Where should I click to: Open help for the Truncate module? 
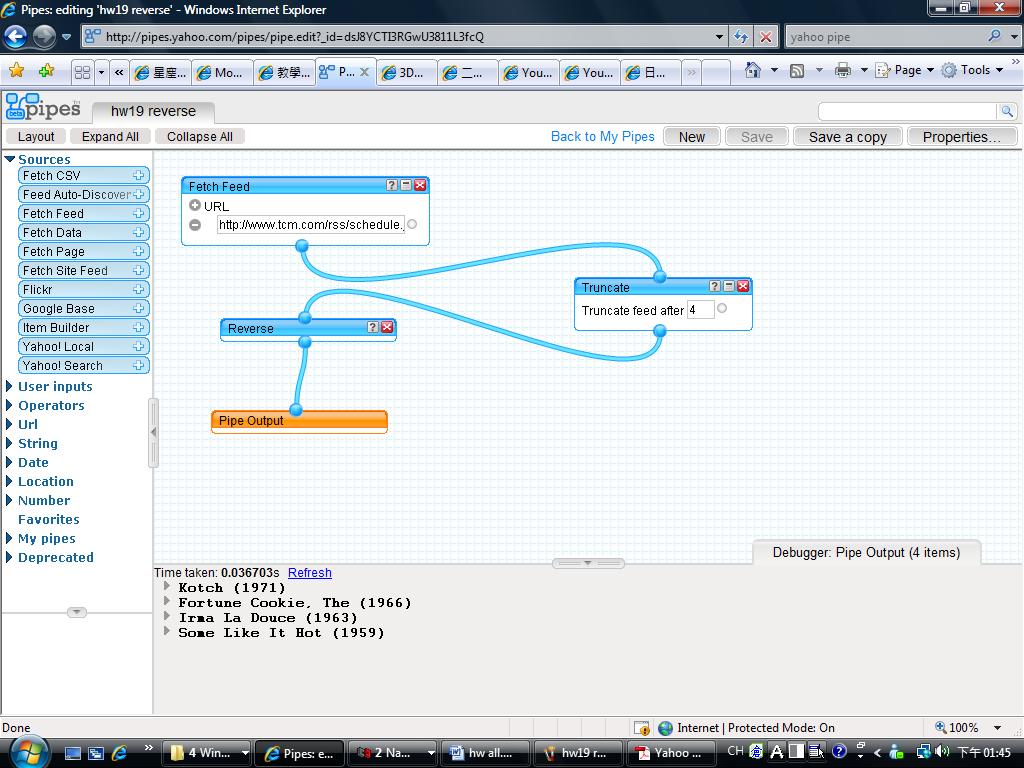click(714, 286)
